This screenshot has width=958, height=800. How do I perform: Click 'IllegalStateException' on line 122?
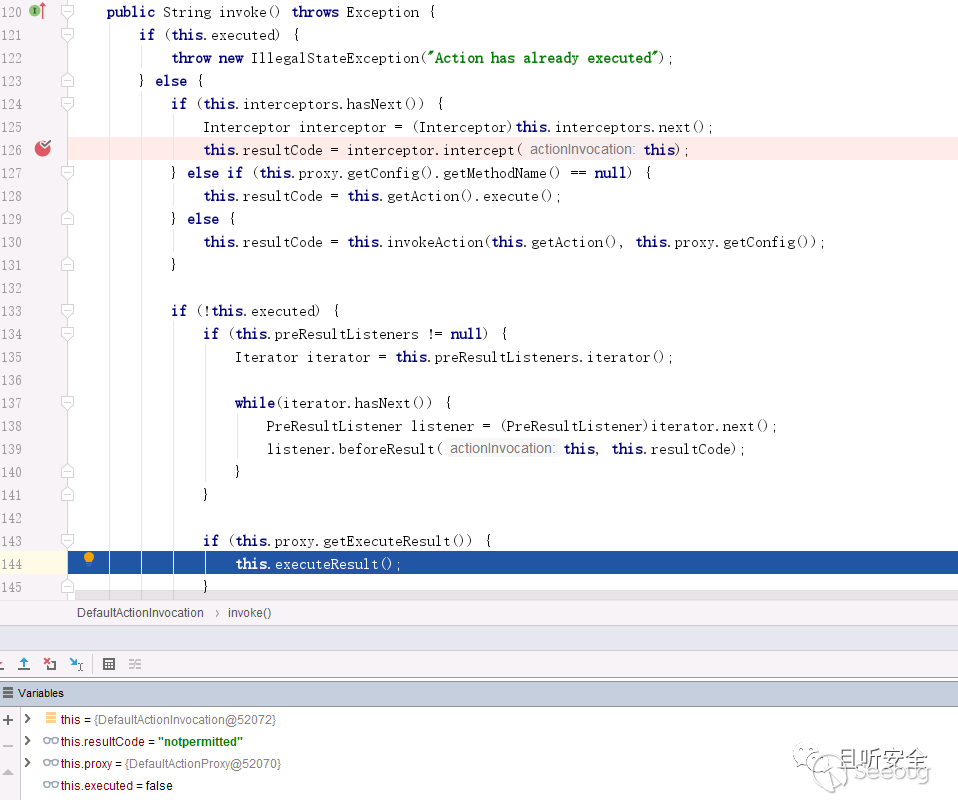pyautogui.click(x=335, y=58)
